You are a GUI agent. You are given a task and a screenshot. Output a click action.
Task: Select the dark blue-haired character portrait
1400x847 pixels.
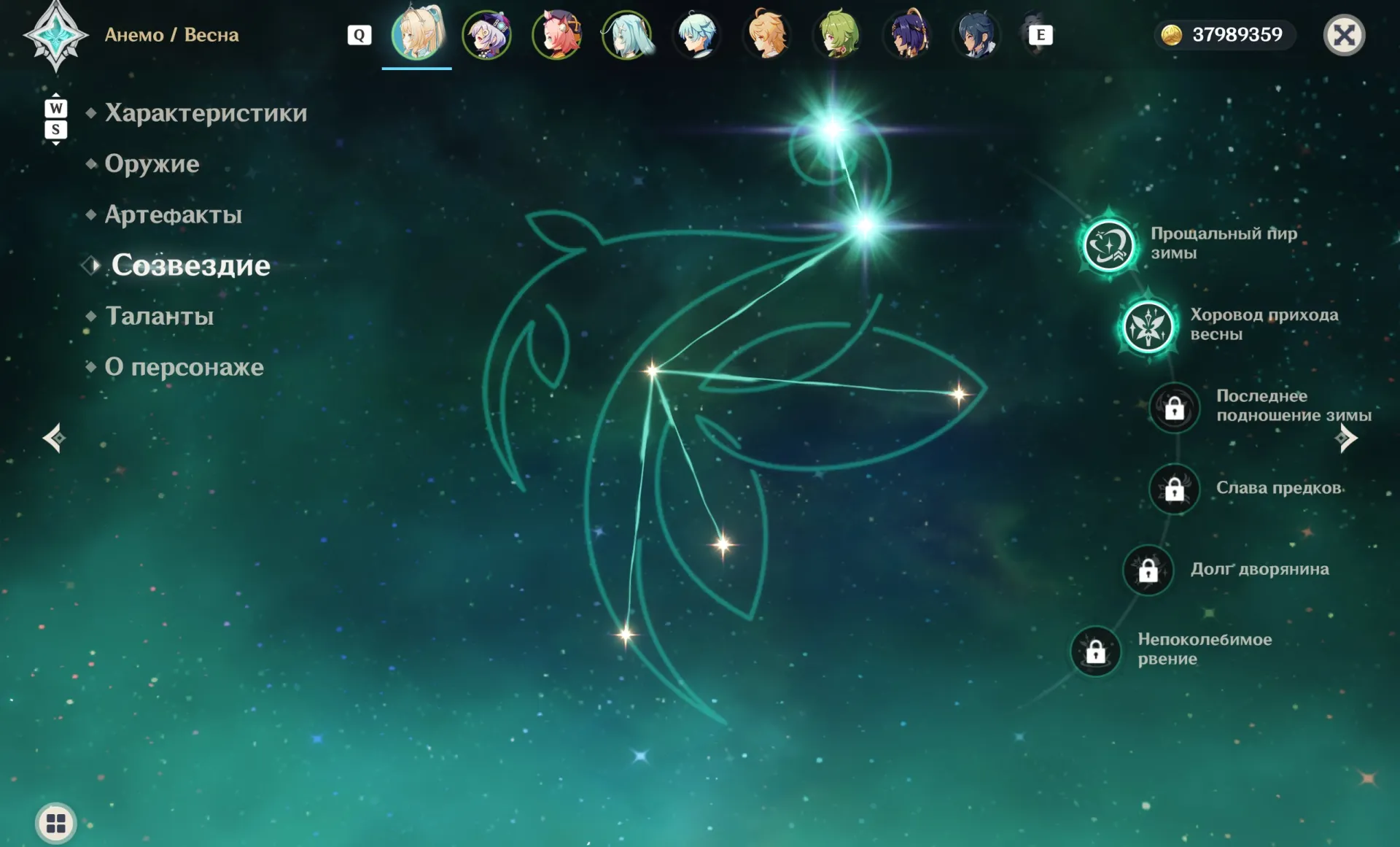click(x=977, y=34)
